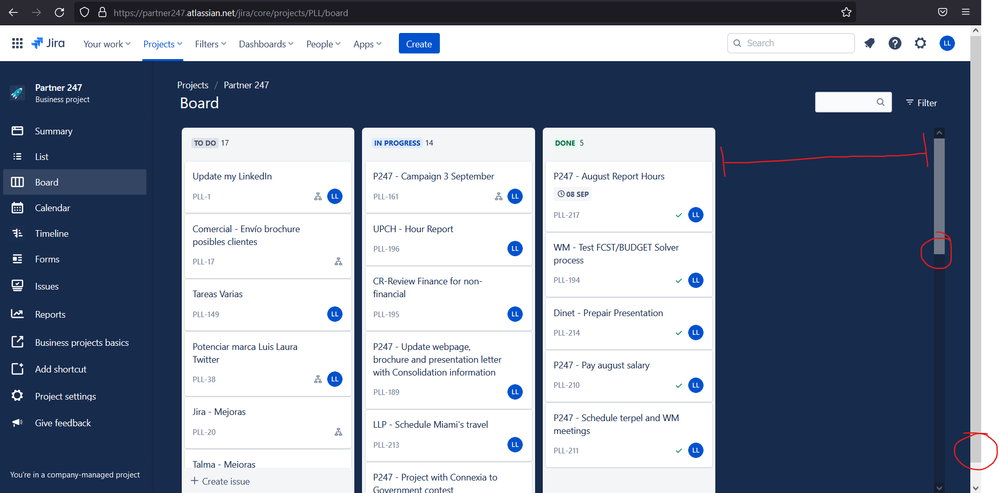The image size is (999, 493).
Task: Open Forms in the sidebar
Action: coord(75,259)
